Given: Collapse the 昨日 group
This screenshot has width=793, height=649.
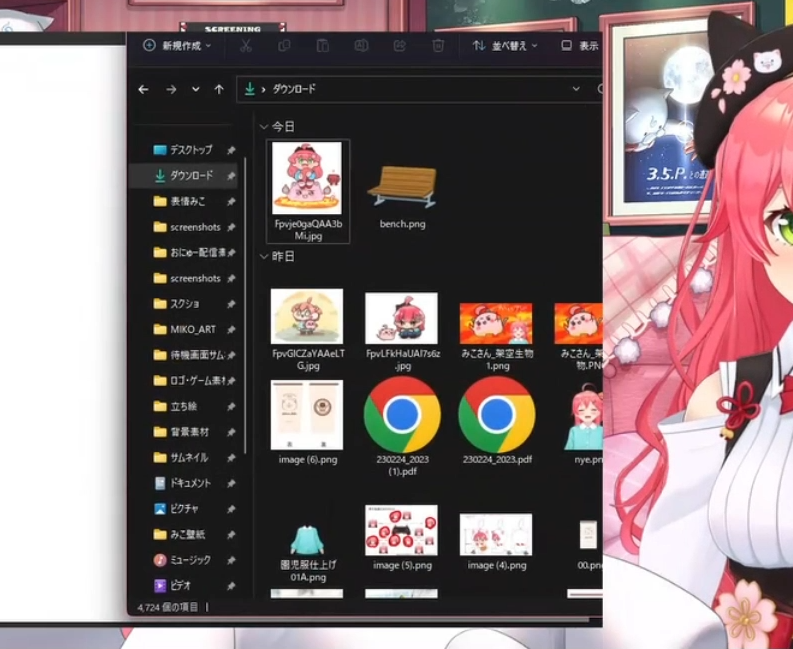Looking at the screenshot, I should pos(263,256).
